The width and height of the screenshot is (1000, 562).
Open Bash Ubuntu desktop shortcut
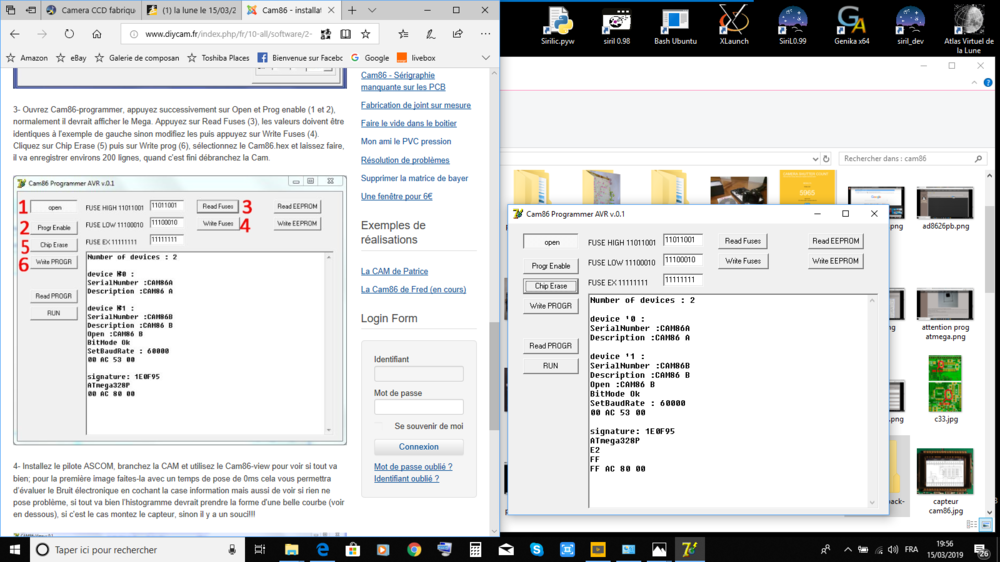[675, 26]
